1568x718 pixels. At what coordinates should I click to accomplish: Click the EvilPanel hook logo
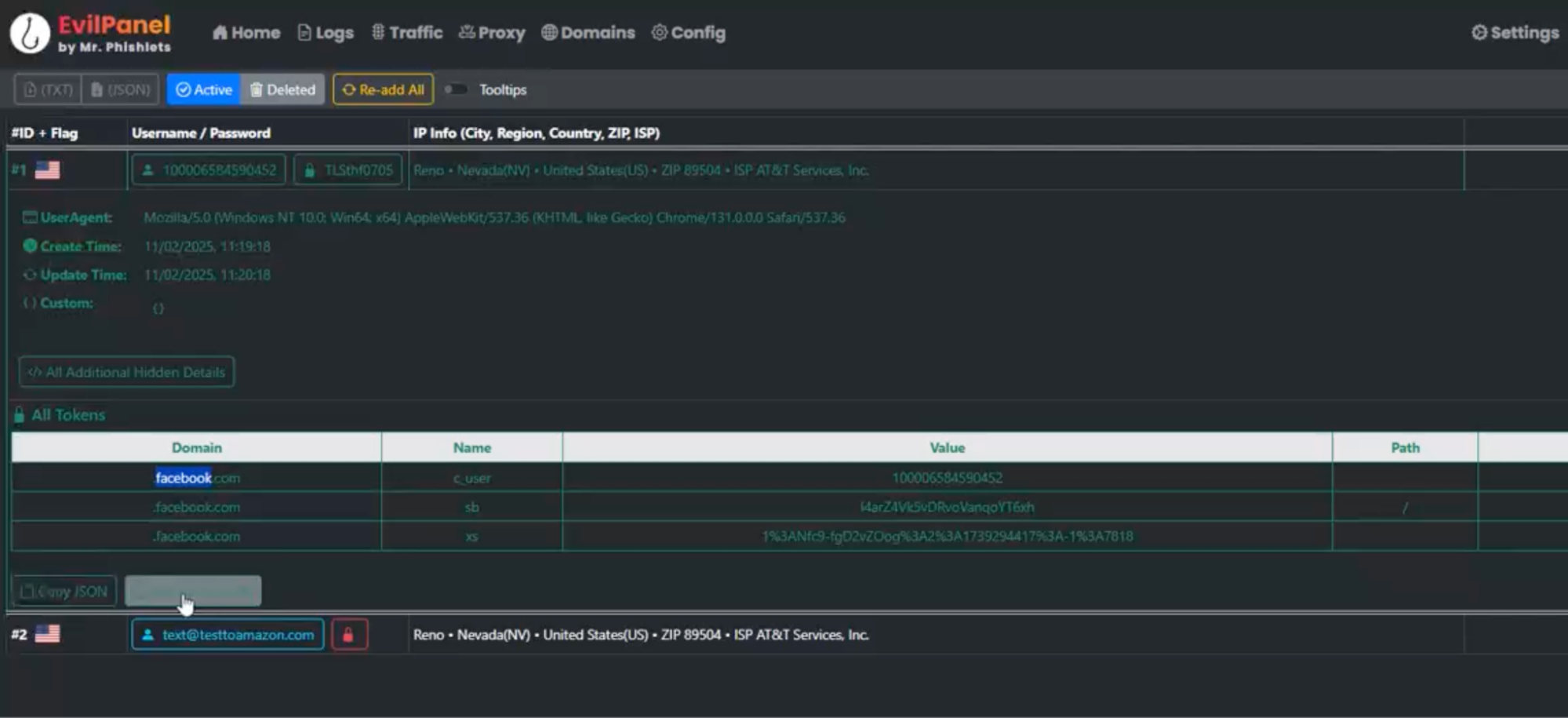click(30, 33)
